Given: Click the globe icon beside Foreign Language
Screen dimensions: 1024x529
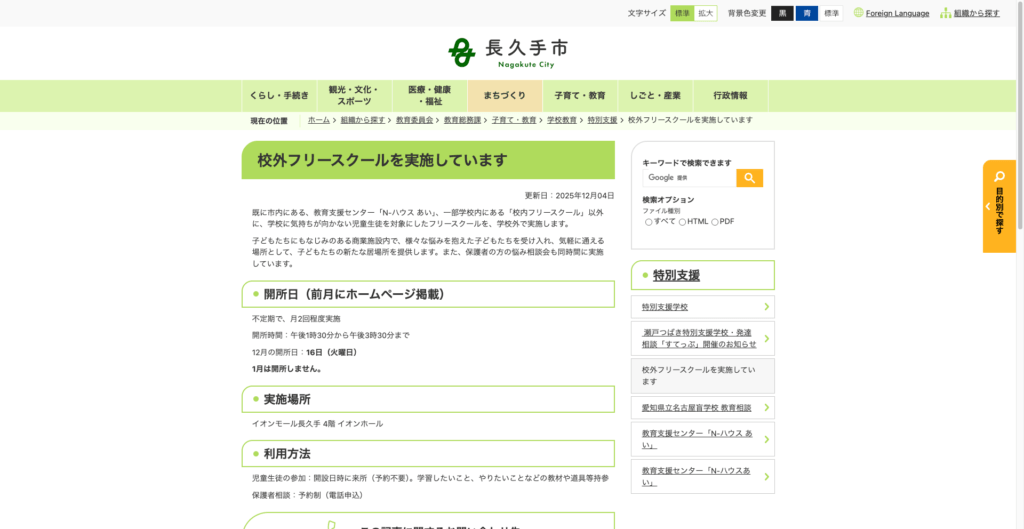Looking at the screenshot, I should (x=858, y=12).
